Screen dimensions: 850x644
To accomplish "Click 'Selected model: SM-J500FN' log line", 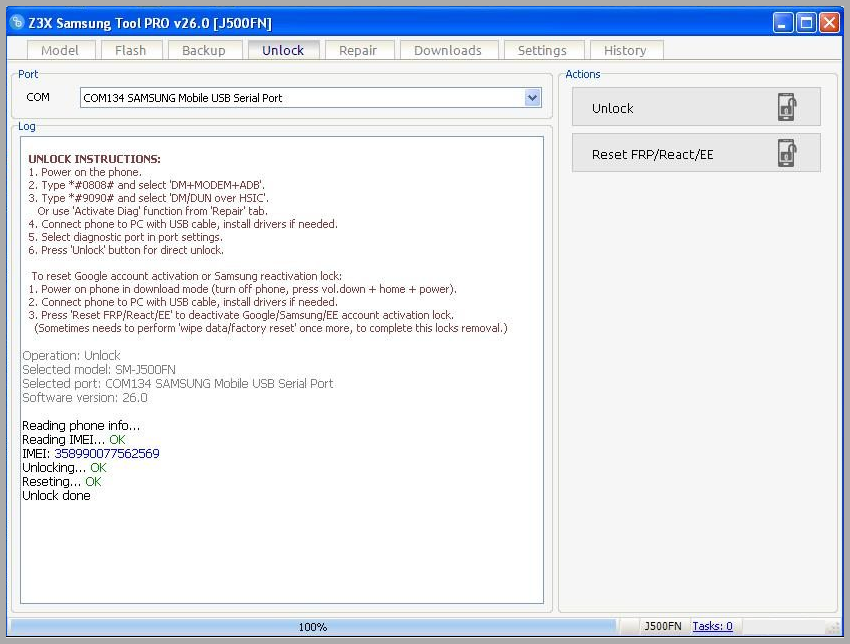I will pyautogui.click(x=99, y=370).
